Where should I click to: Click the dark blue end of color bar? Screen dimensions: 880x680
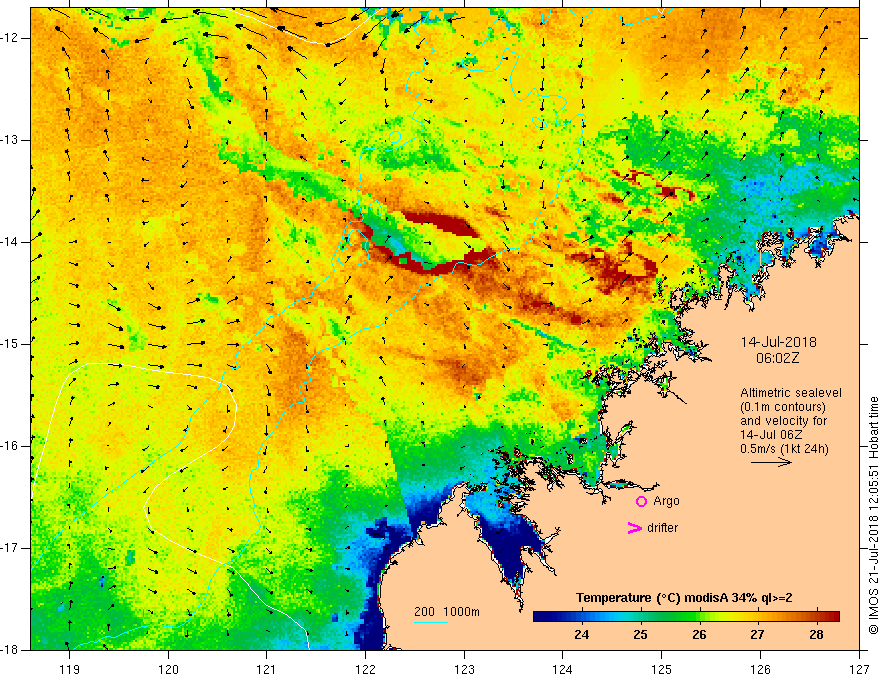(x=542, y=617)
